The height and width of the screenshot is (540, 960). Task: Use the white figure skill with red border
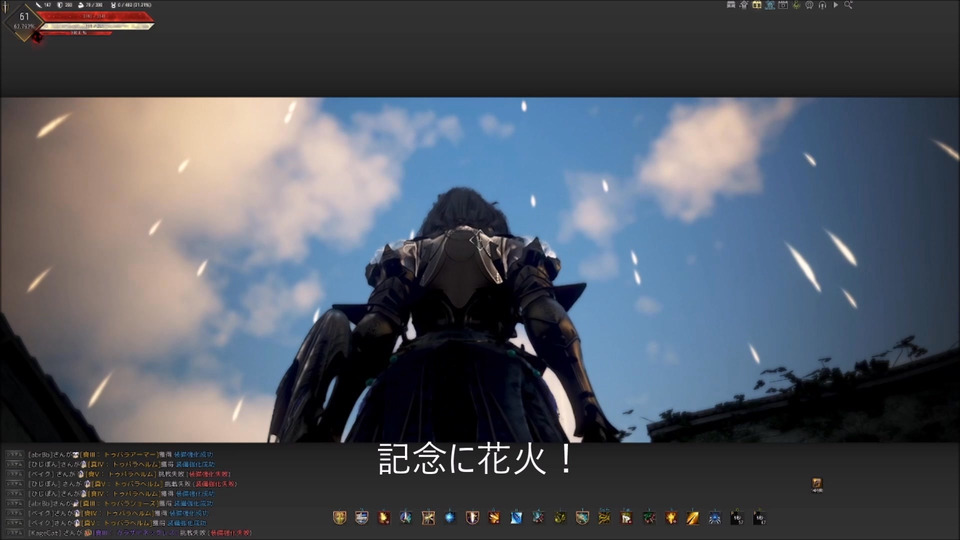coord(626,518)
